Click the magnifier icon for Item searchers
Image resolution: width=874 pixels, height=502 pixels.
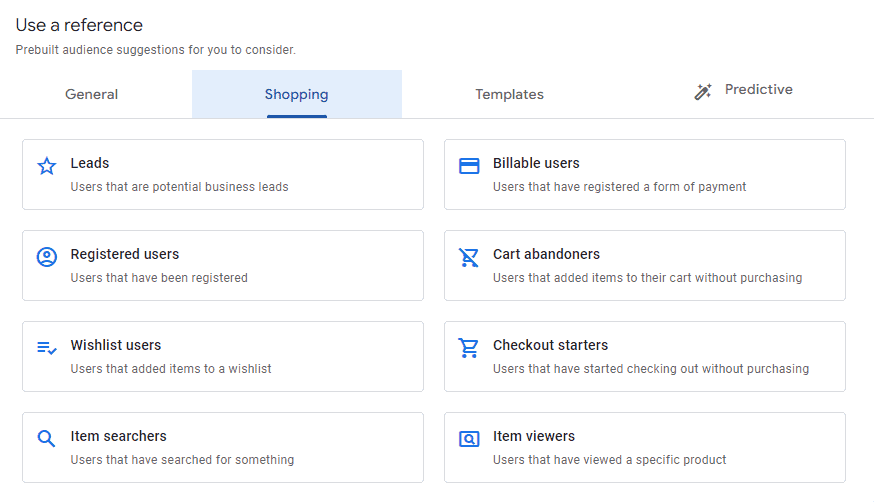(x=47, y=439)
